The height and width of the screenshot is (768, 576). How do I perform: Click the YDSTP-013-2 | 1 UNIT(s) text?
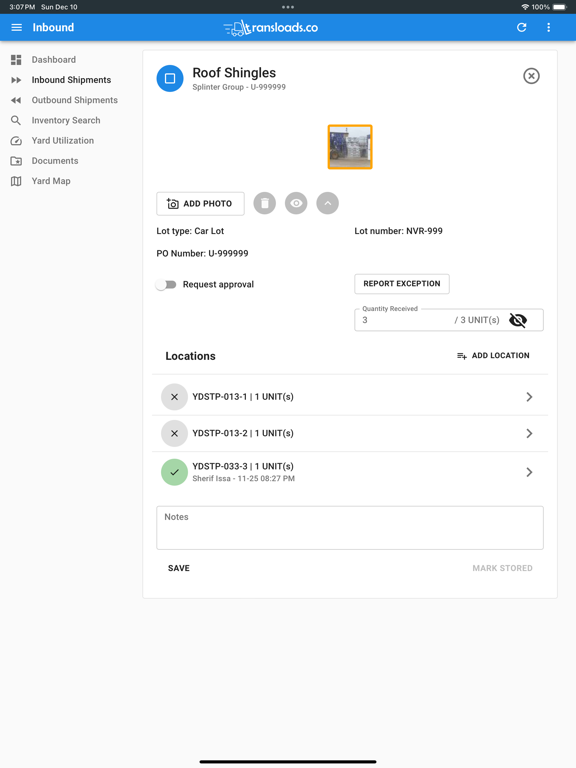(x=243, y=433)
